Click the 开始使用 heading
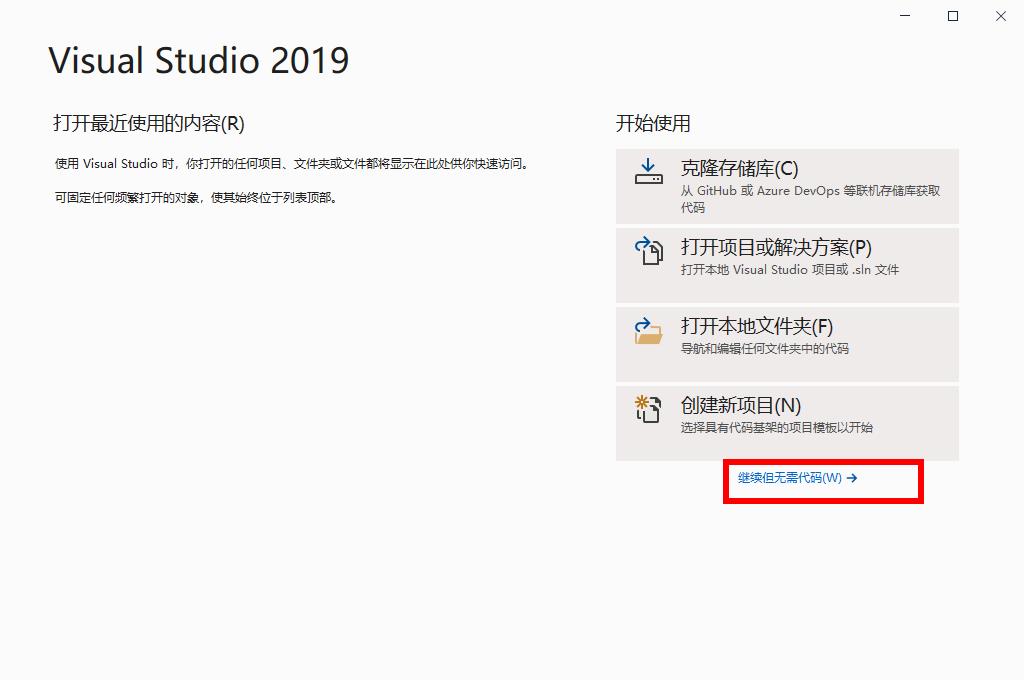This screenshot has height=680, width=1024. click(x=653, y=123)
